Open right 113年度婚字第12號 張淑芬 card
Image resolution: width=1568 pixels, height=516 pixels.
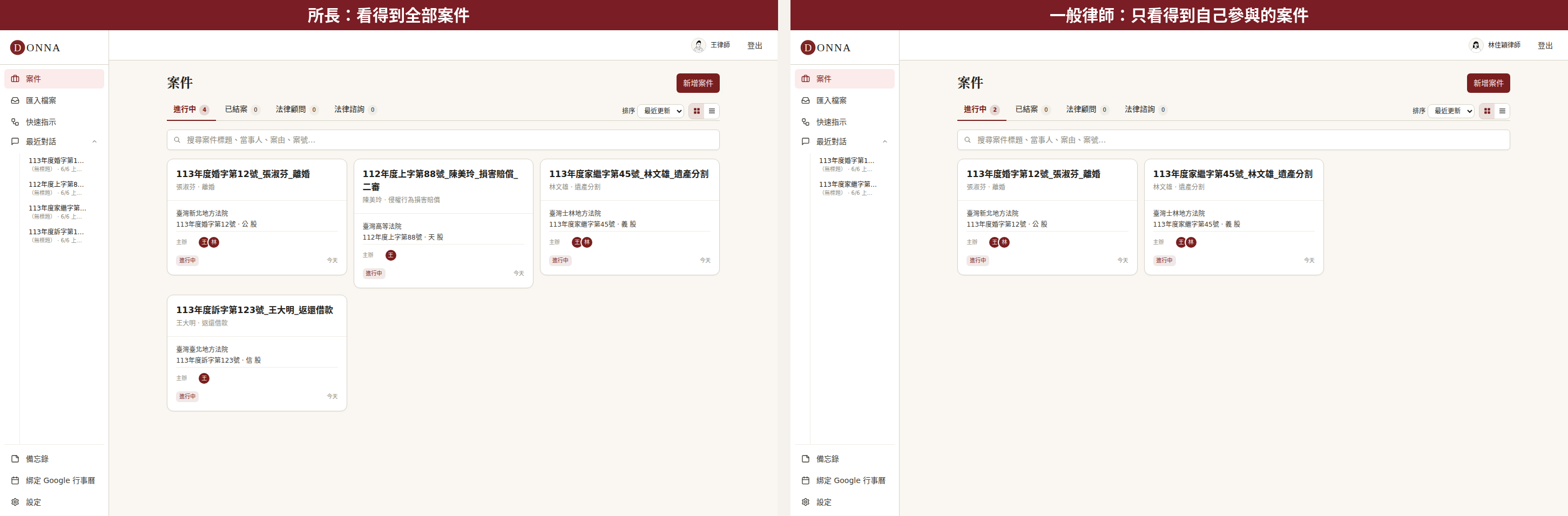point(1047,217)
